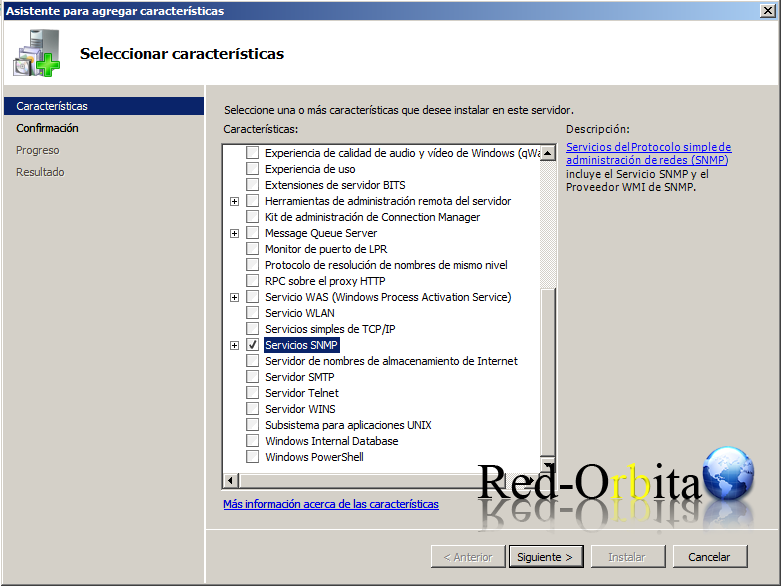The height and width of the screenshot is (586, 781).
Task: Open the SNMP services description link
Action: coord(648,153)
